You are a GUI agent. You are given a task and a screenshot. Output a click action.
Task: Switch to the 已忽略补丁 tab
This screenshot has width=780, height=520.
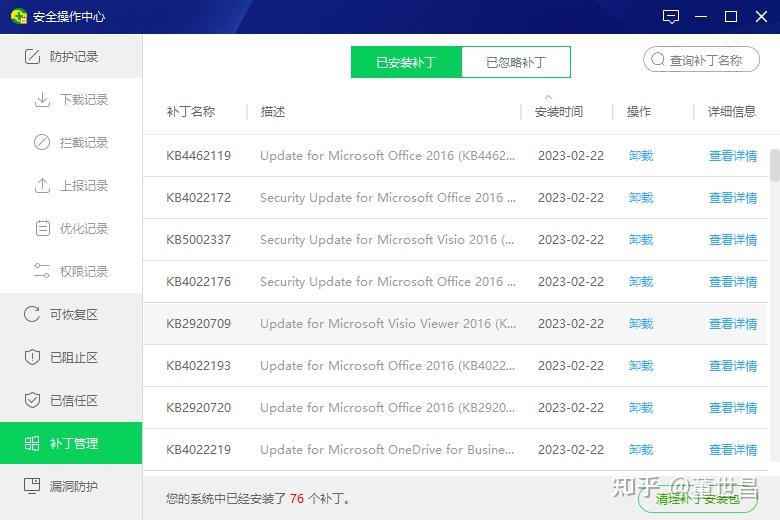516,62
